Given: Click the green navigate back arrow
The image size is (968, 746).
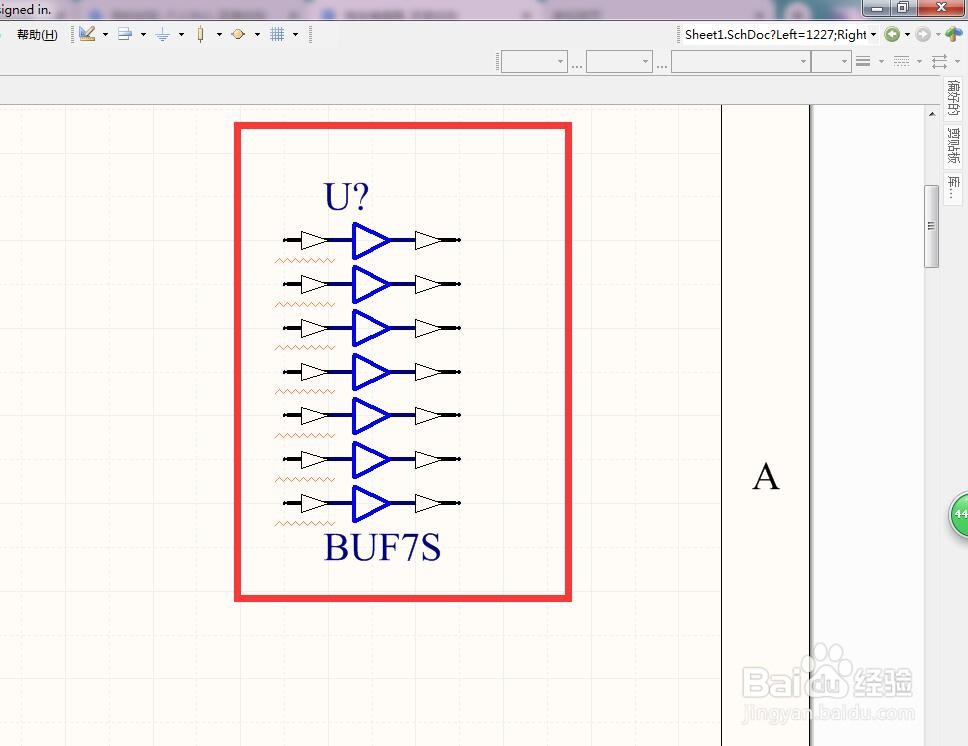Looking at the screenshot, I should (891, 35).
